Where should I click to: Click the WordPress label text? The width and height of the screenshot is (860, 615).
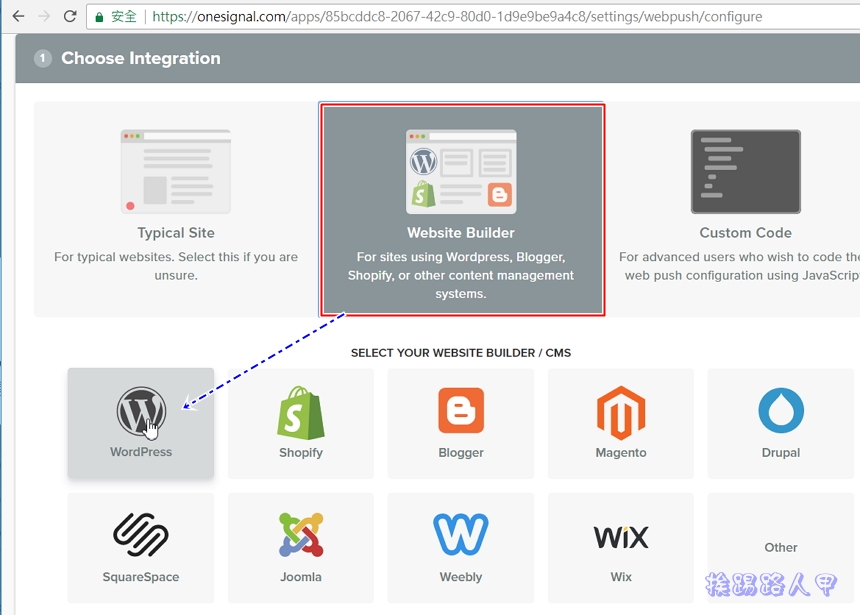(x=141, y=452)
